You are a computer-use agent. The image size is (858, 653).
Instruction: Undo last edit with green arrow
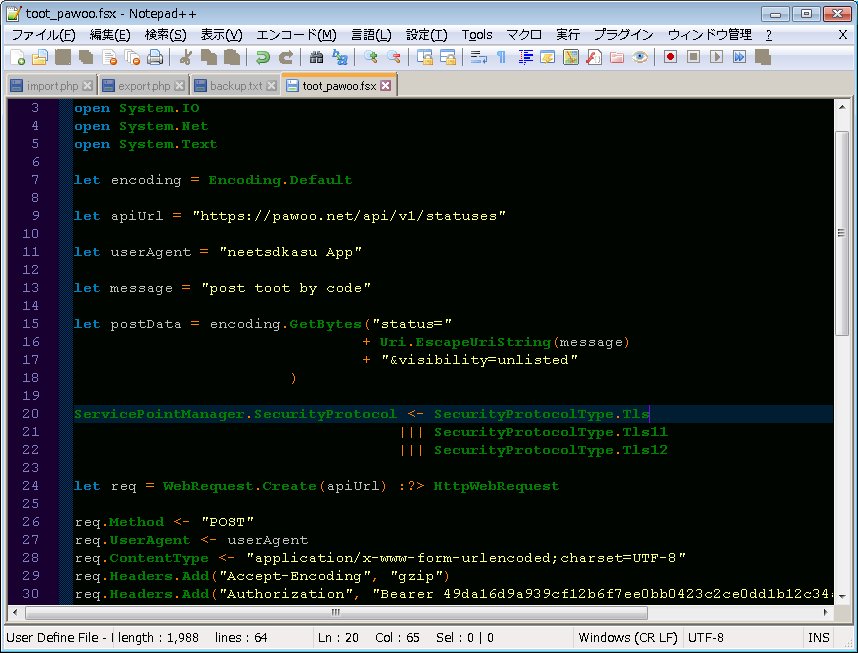(x=263, y=57)
